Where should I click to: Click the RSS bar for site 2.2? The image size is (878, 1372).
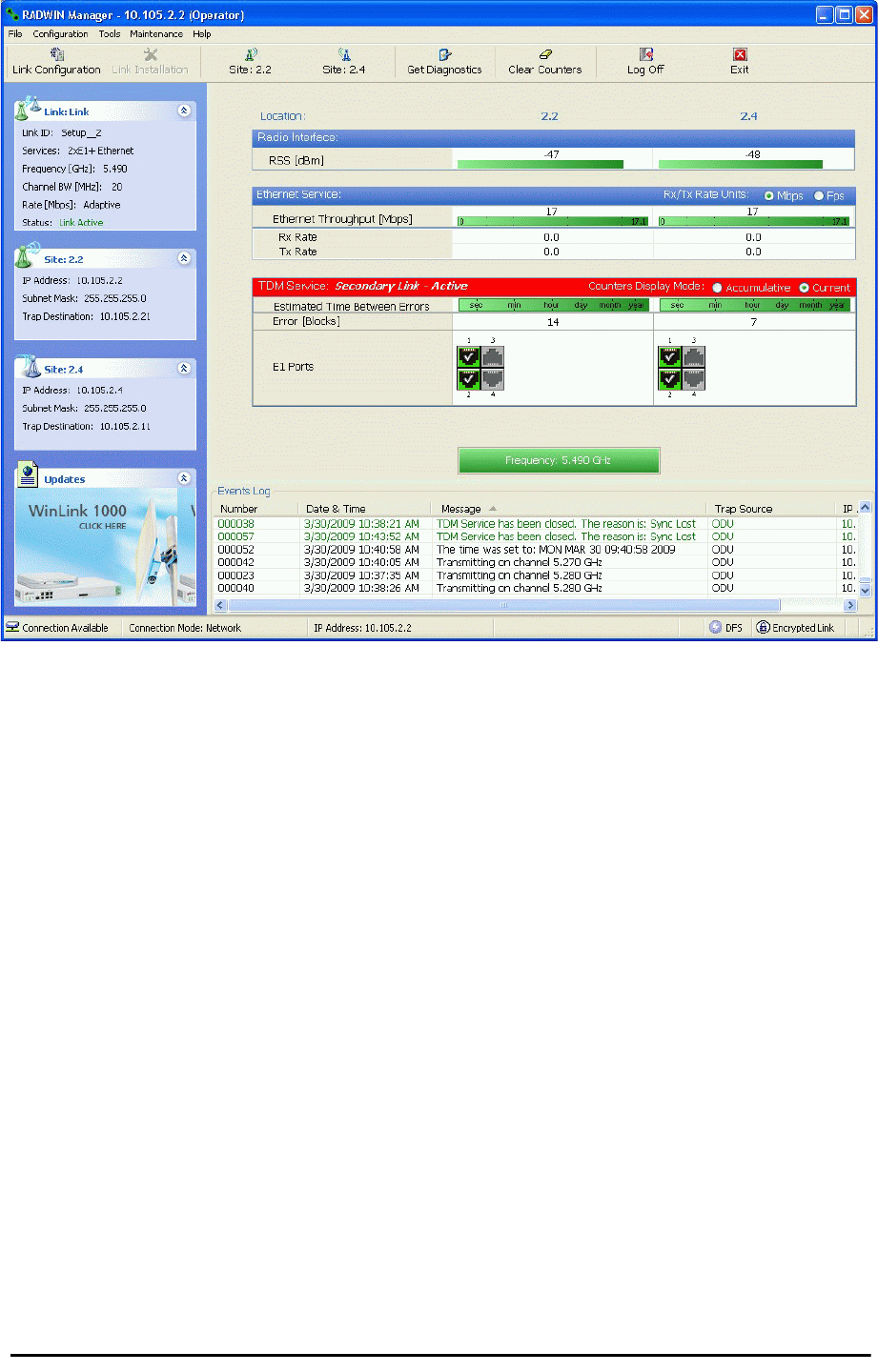541,164
